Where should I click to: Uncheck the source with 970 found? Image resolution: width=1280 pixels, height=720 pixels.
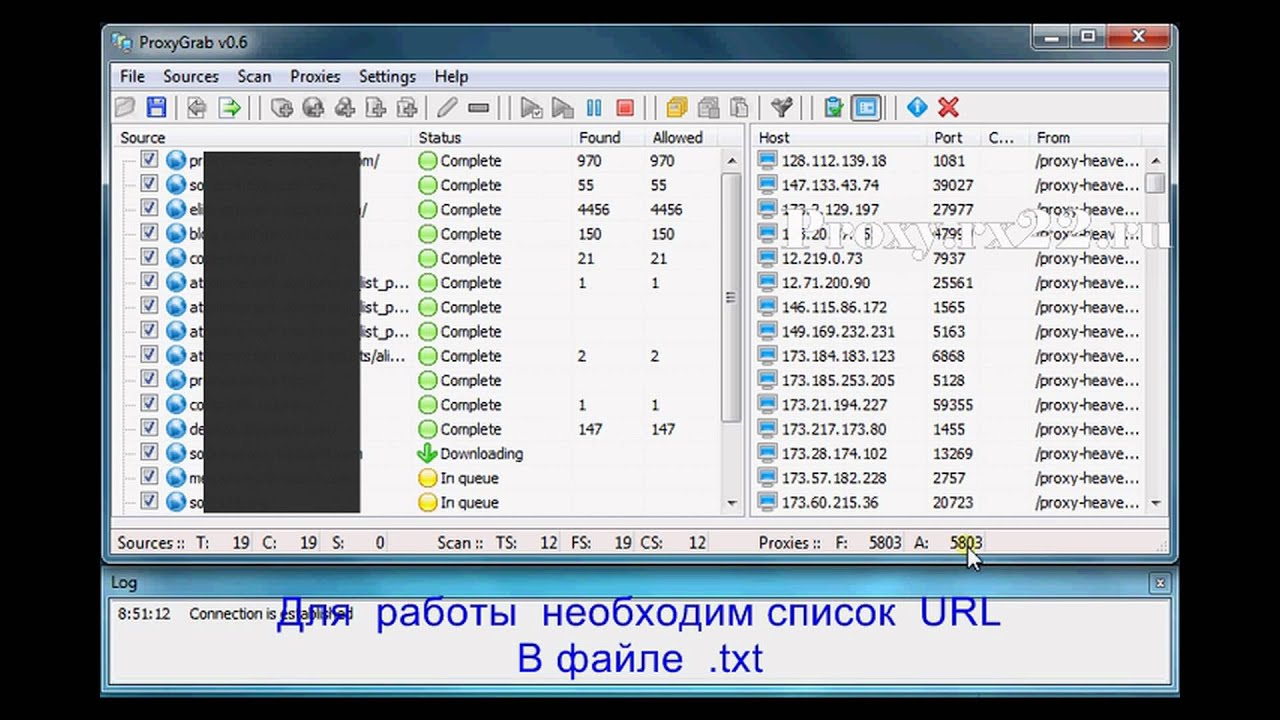click(x=149, y=160)
